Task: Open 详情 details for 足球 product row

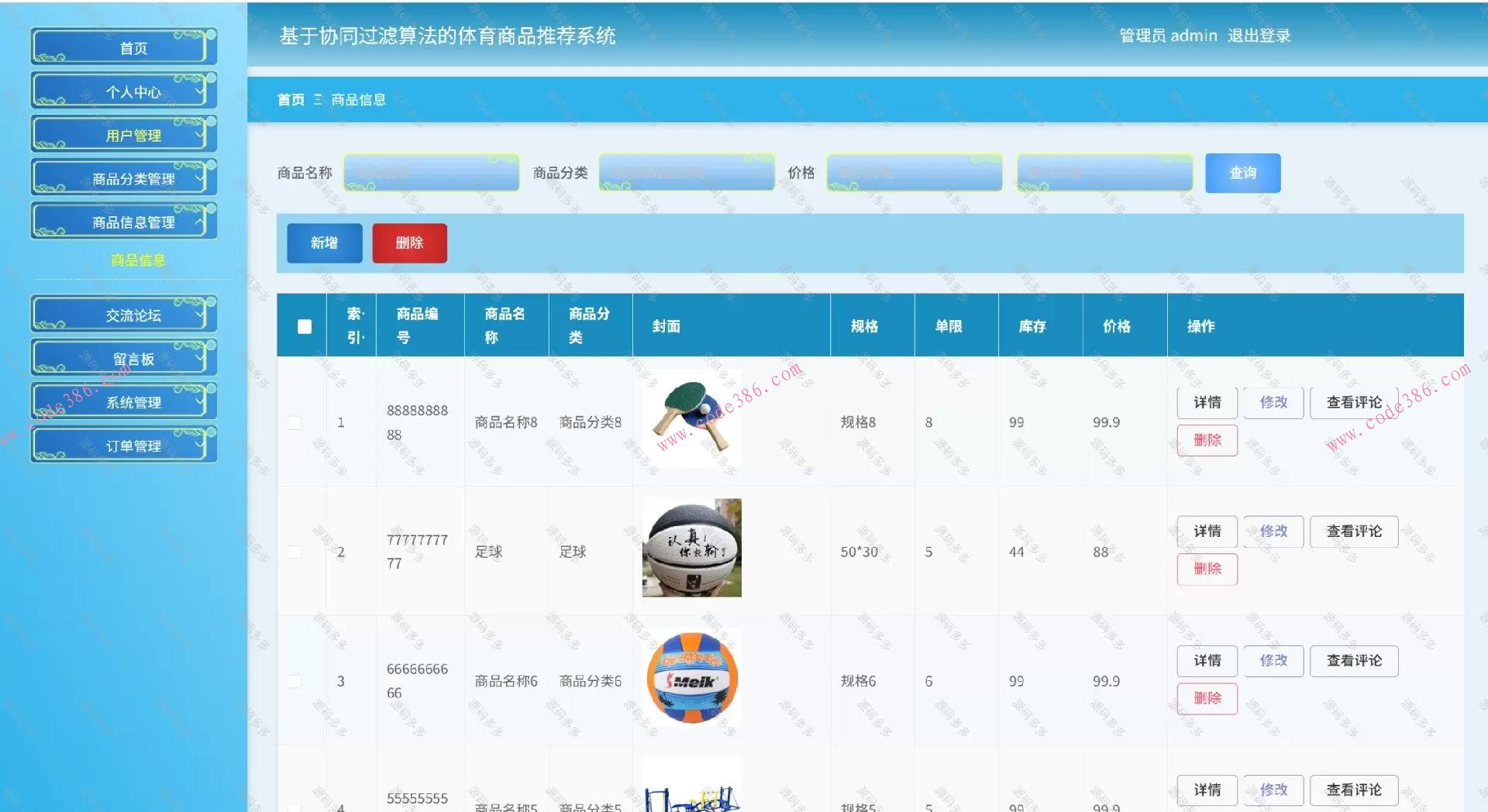Action: click(x=1207, y=532)
